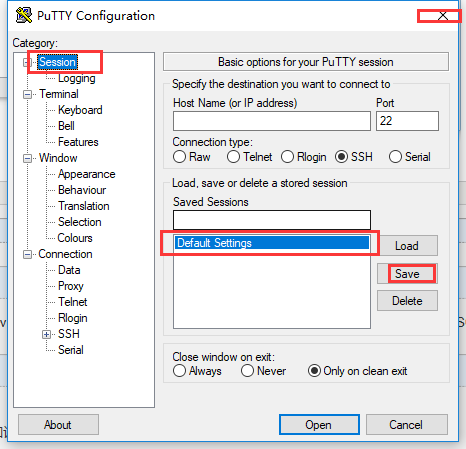Set close window on exit to Never
466x449 pixels.
pos(247,371)
